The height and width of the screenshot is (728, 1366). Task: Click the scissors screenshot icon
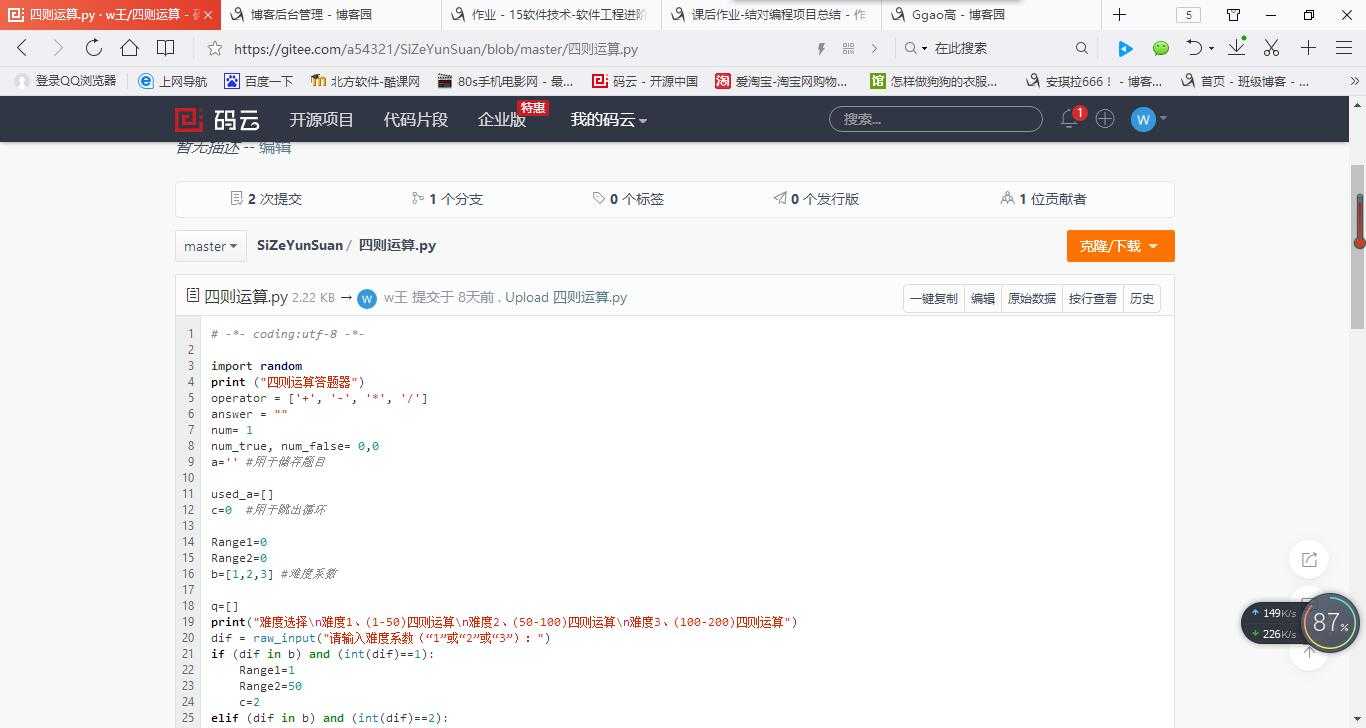click(1271, 48)
